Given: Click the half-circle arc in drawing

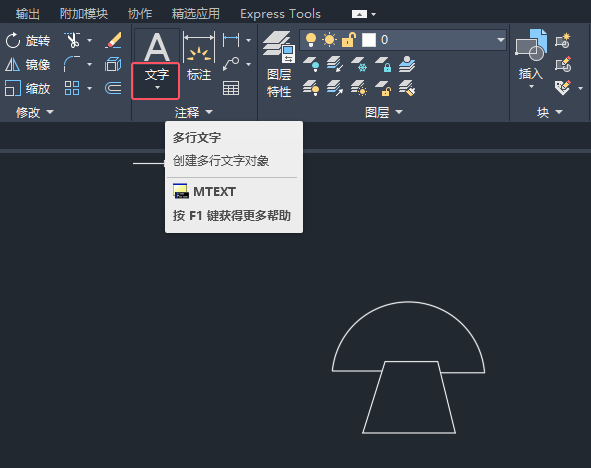Looking at the screenshot, I should point(408,301).
